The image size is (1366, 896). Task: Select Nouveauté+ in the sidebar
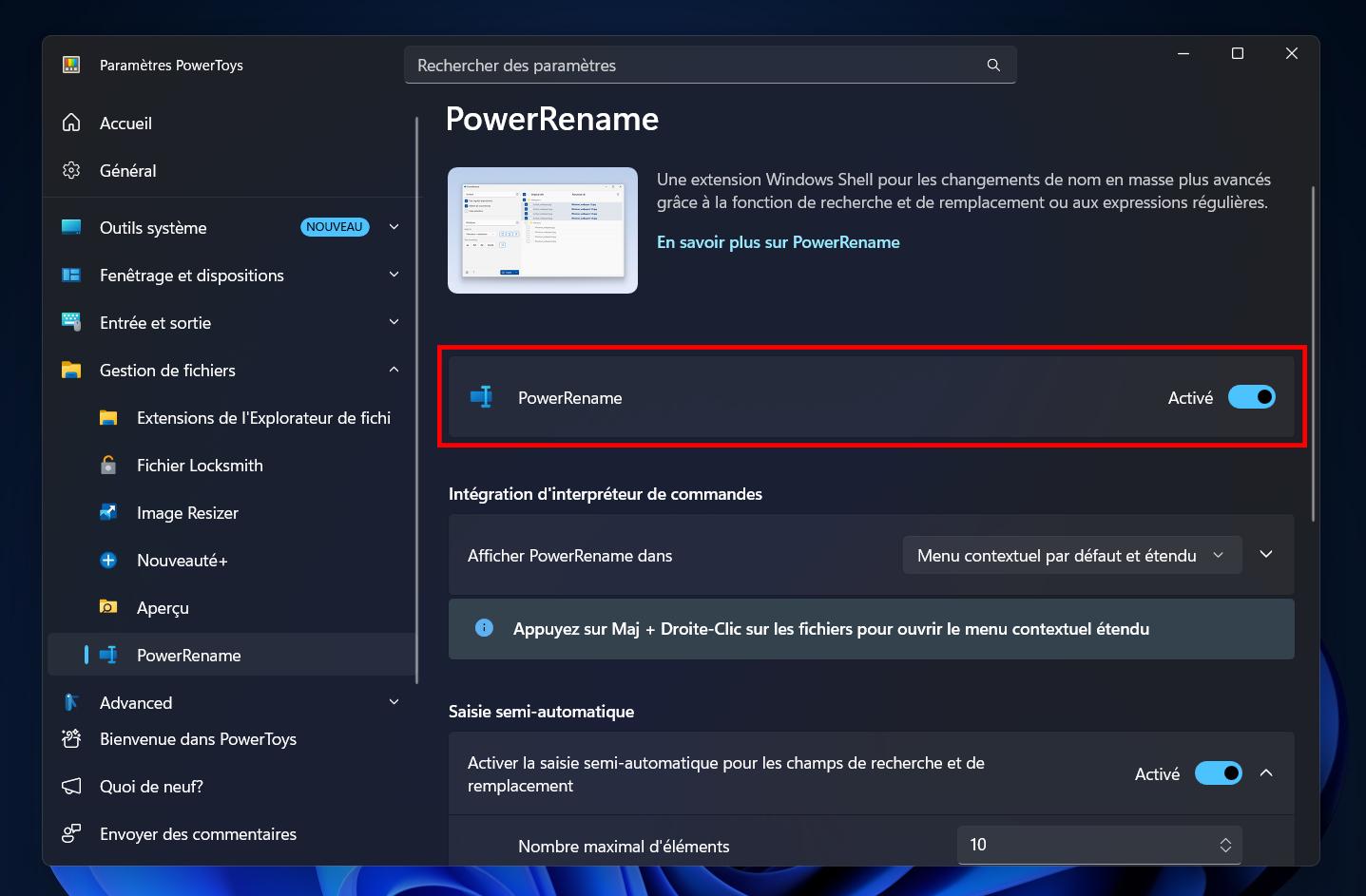click(x=231, y=560)
